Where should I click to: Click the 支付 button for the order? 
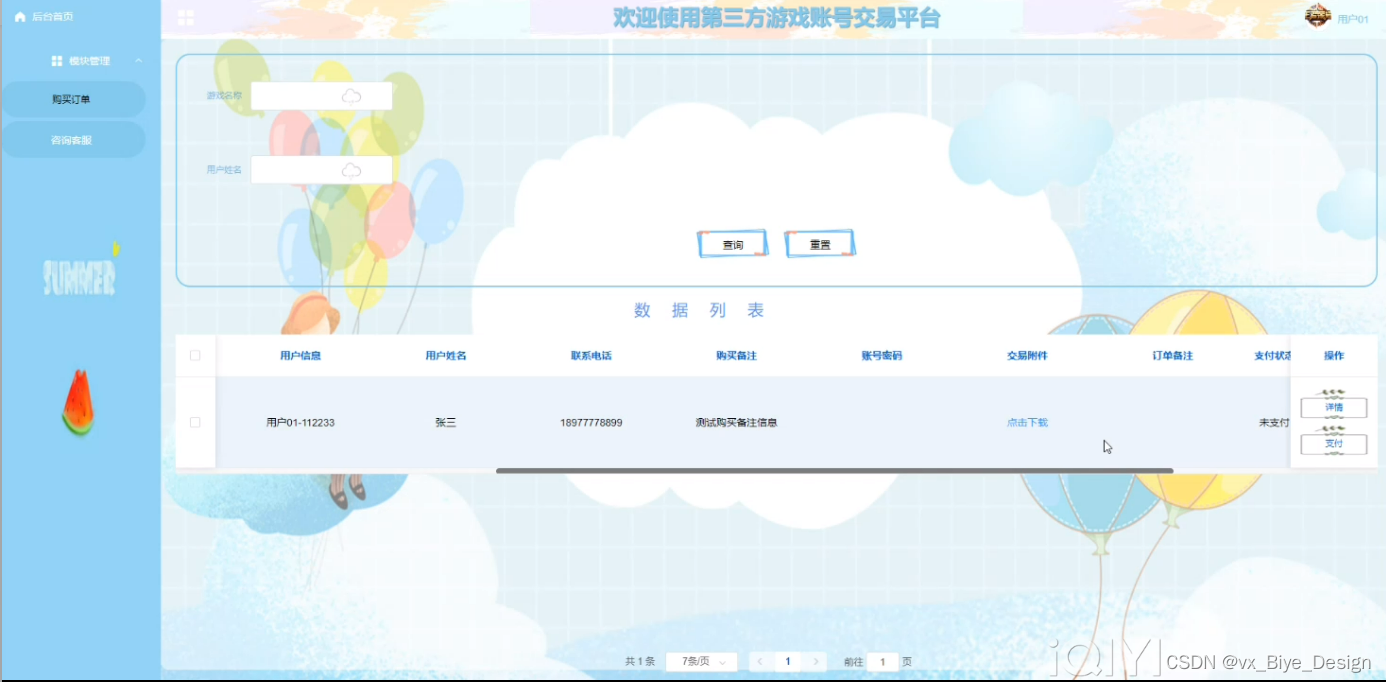(1334, 444)
